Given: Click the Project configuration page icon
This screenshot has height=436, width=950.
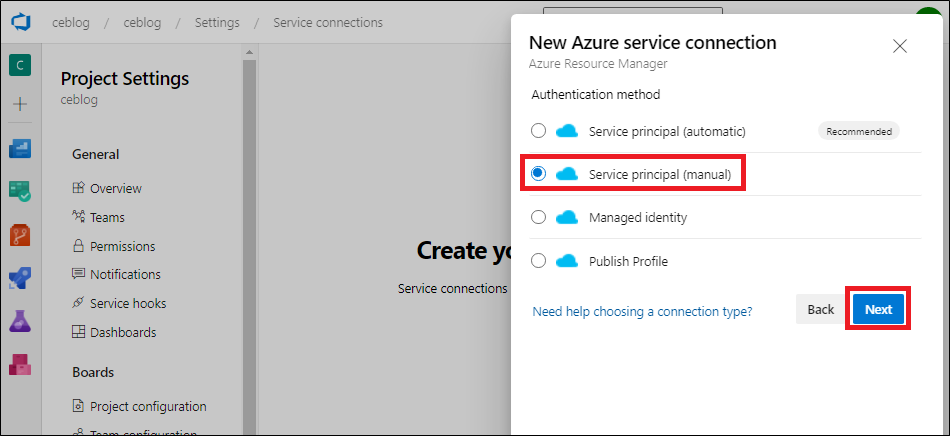Looking at the screenshot, I should (x=78, y=405).
